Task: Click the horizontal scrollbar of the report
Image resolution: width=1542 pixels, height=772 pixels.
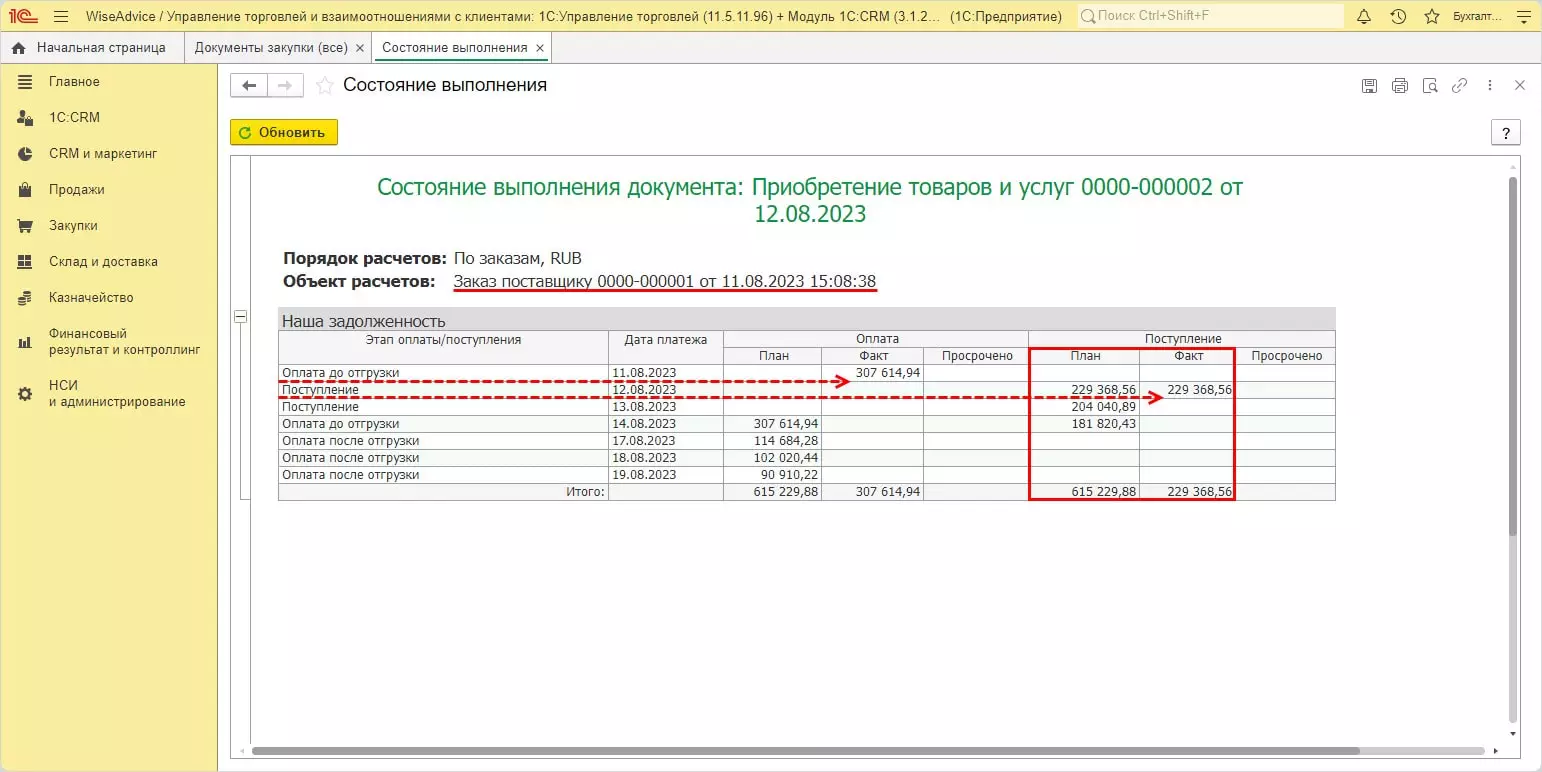Action: pos(806,751)
